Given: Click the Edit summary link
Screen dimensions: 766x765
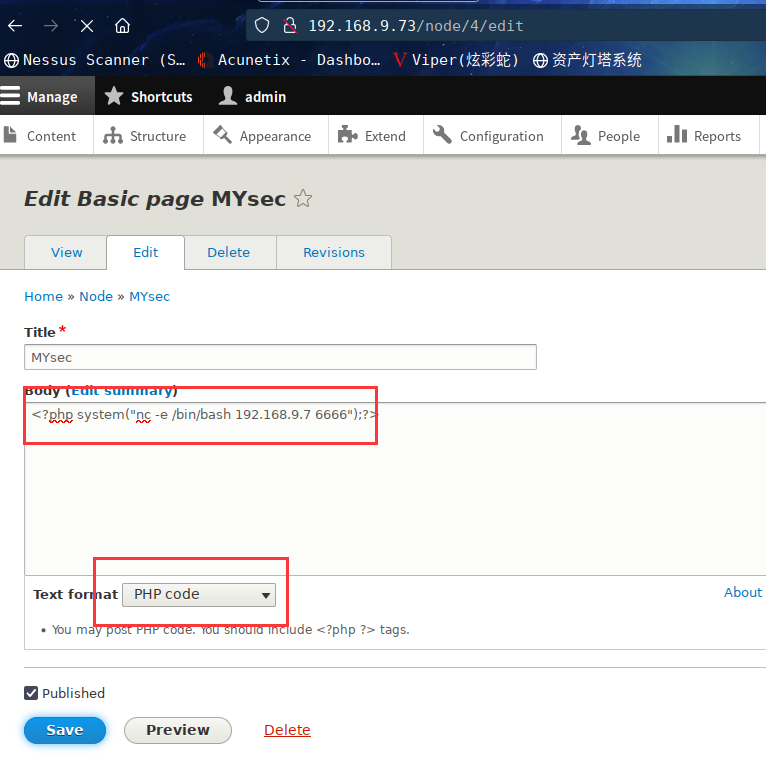Looking at the screenshot, I should 122,391.
